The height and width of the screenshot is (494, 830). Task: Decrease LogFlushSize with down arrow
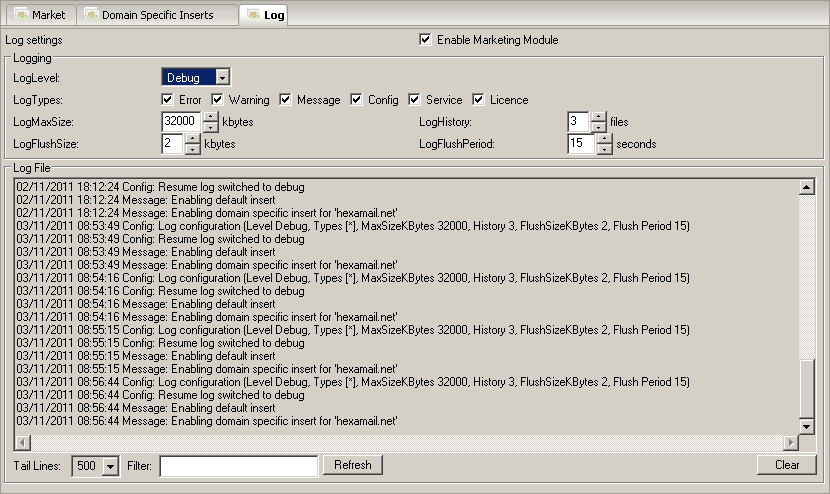[x=193, y=150]
